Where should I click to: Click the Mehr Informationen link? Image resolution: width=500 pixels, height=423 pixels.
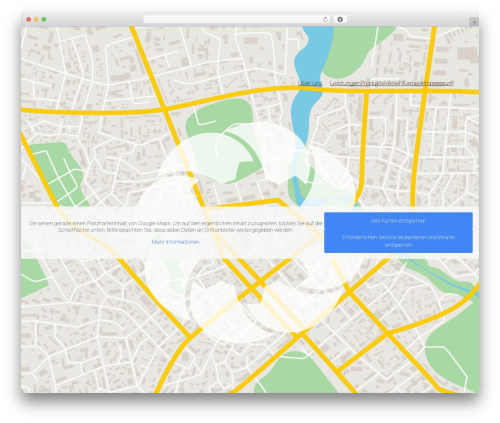coord(176,242)
